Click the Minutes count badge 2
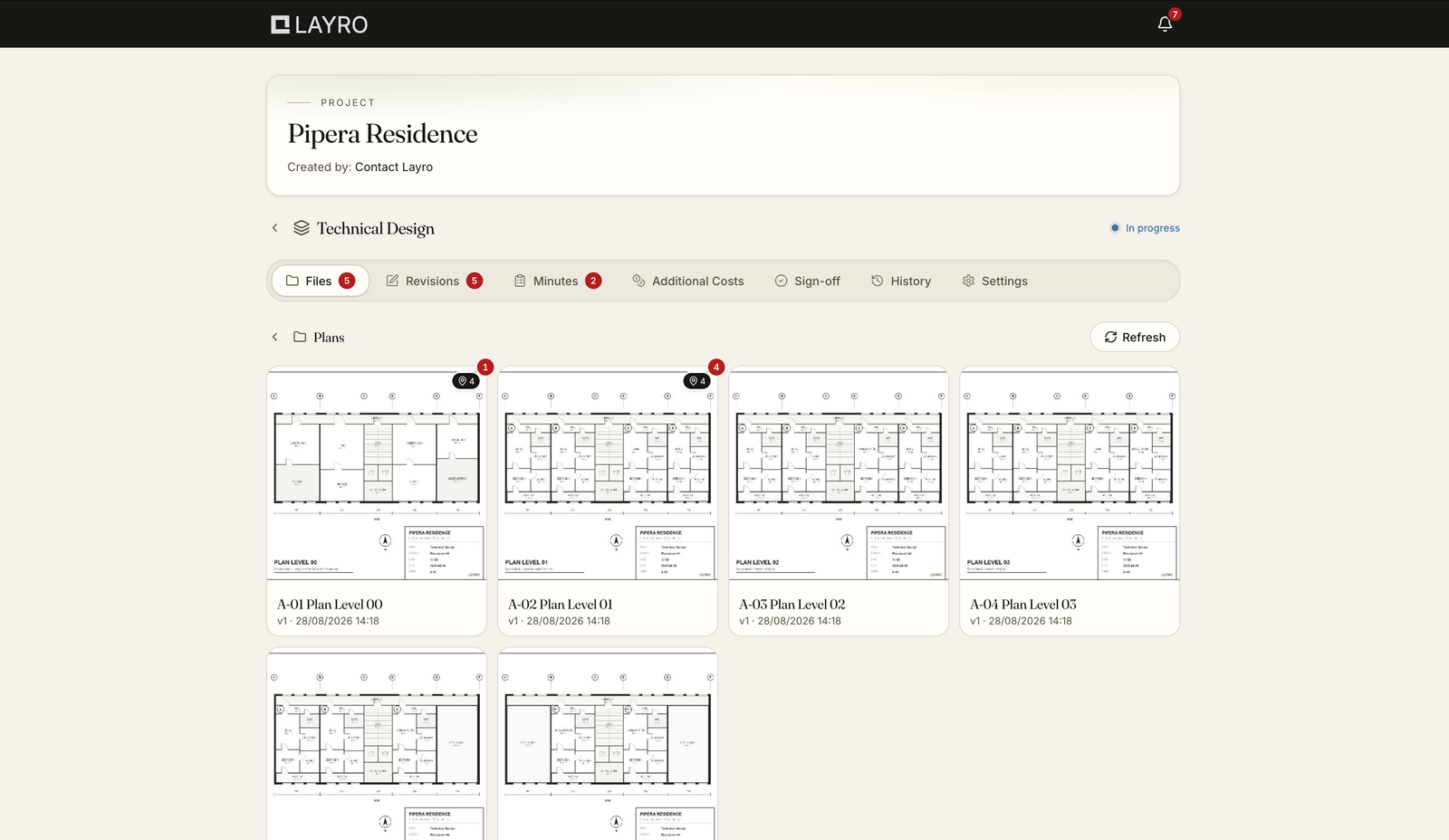 click(x=593, y=281)
